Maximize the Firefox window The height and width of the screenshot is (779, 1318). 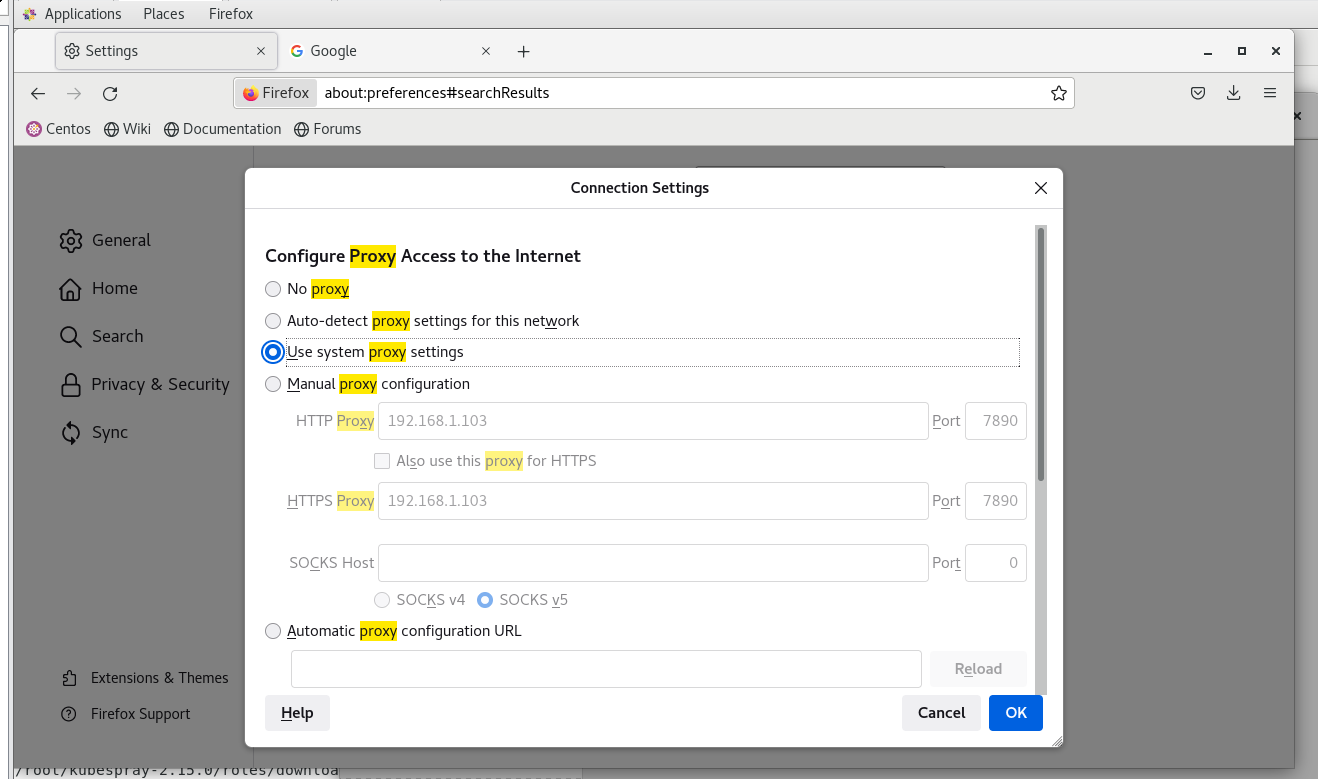click(1242, 51)
